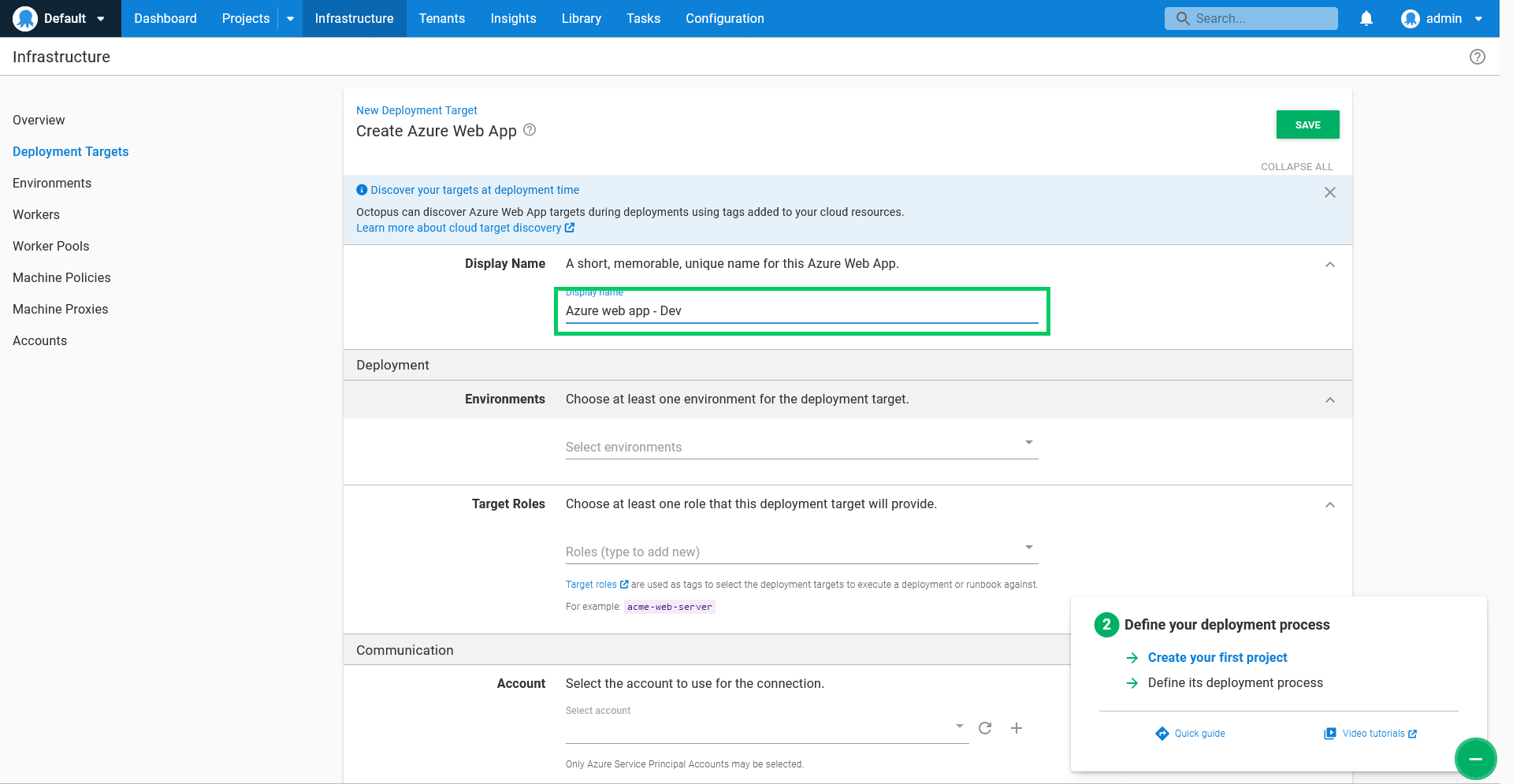
Task: Refresh the accounts list icon
Action: tap(985, 728)
